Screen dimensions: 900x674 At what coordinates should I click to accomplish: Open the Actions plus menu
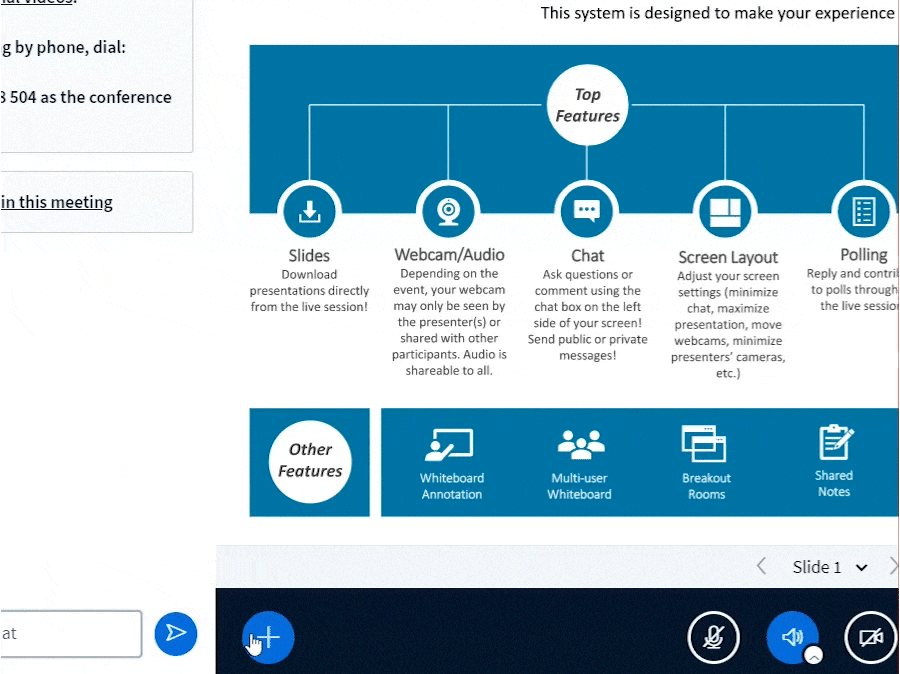tap(268, 637)
